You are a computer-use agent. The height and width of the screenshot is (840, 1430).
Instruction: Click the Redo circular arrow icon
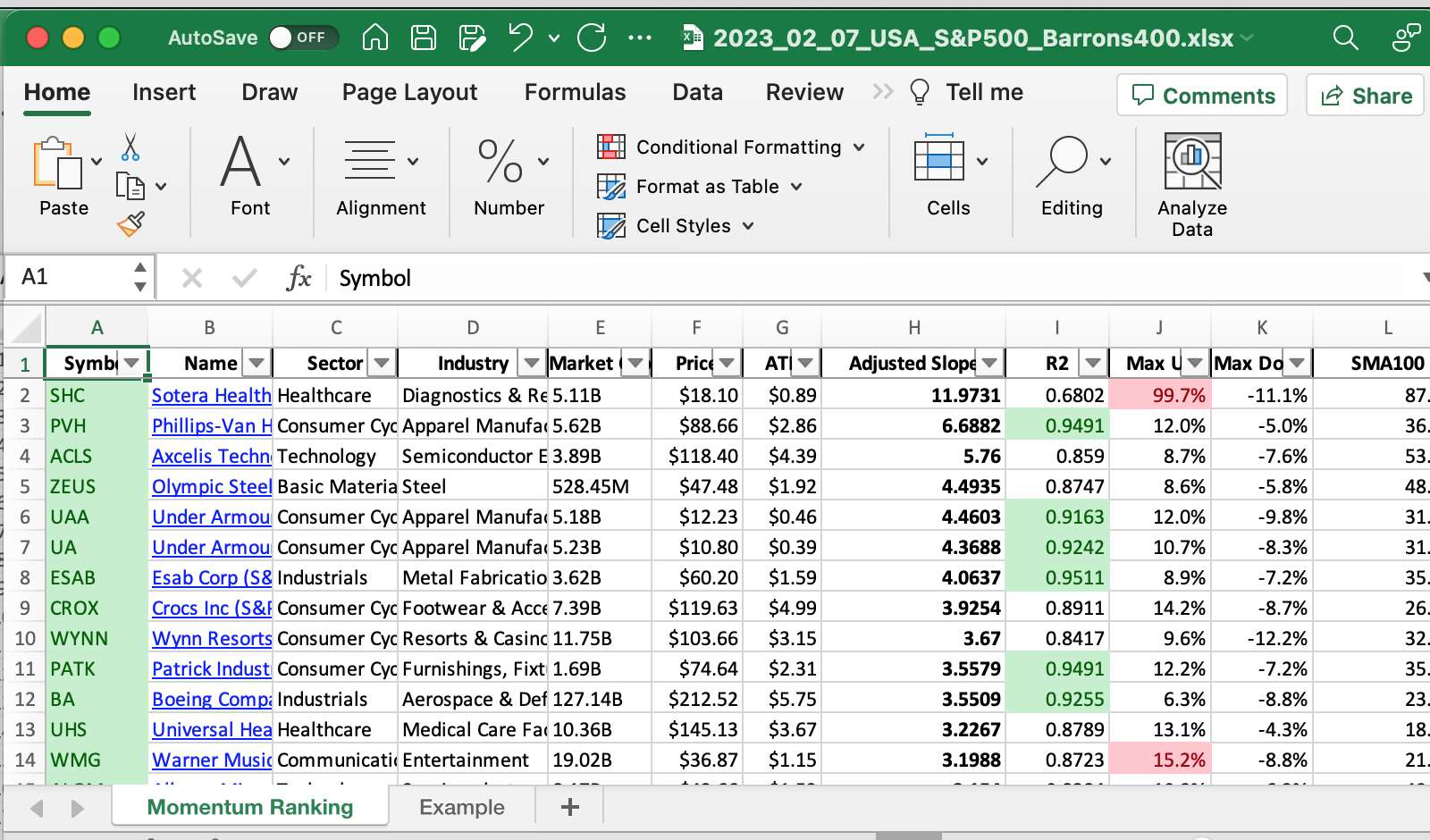[x=592, y=38]
